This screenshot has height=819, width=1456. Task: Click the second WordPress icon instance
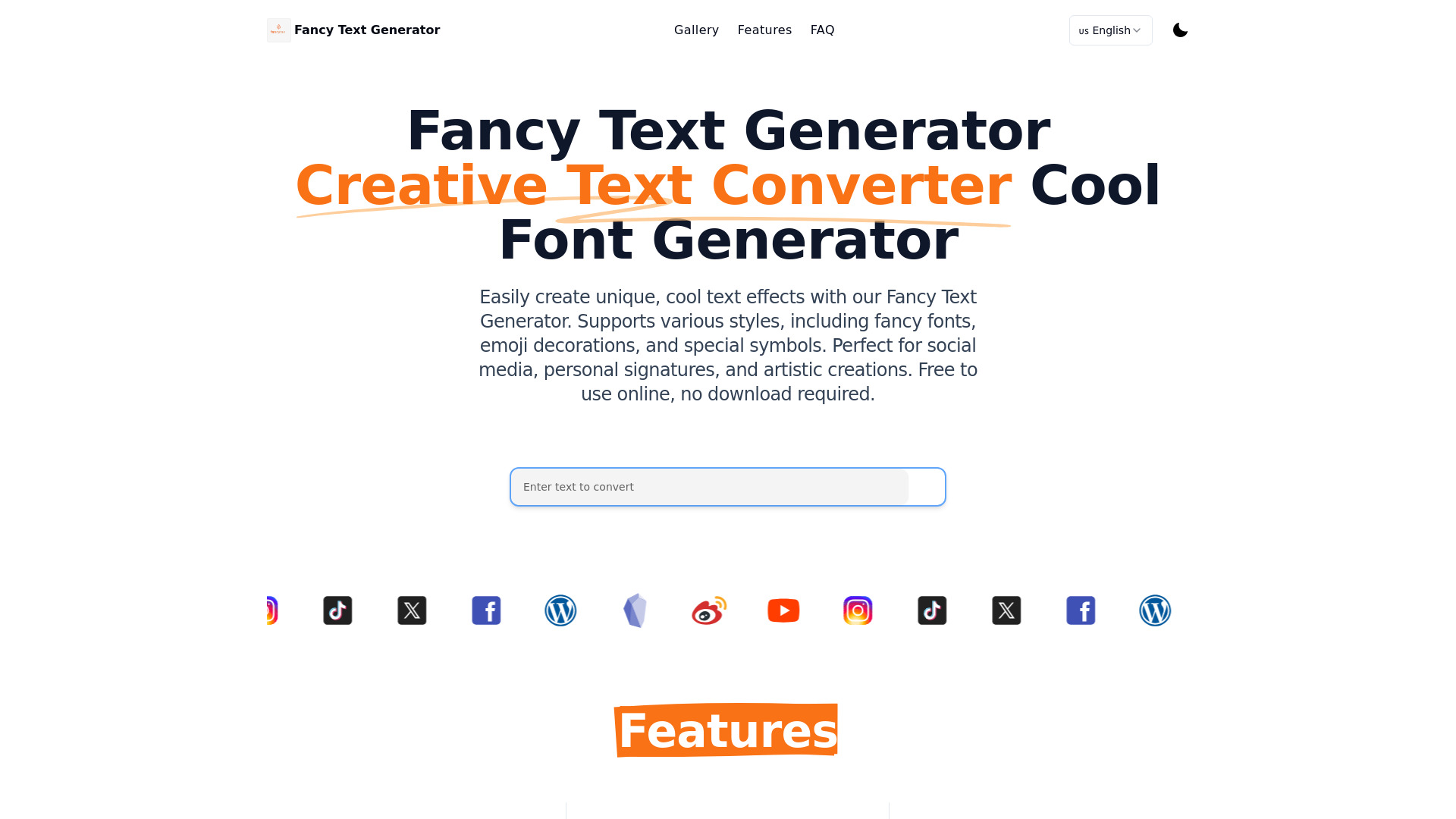click(1155, 610)
